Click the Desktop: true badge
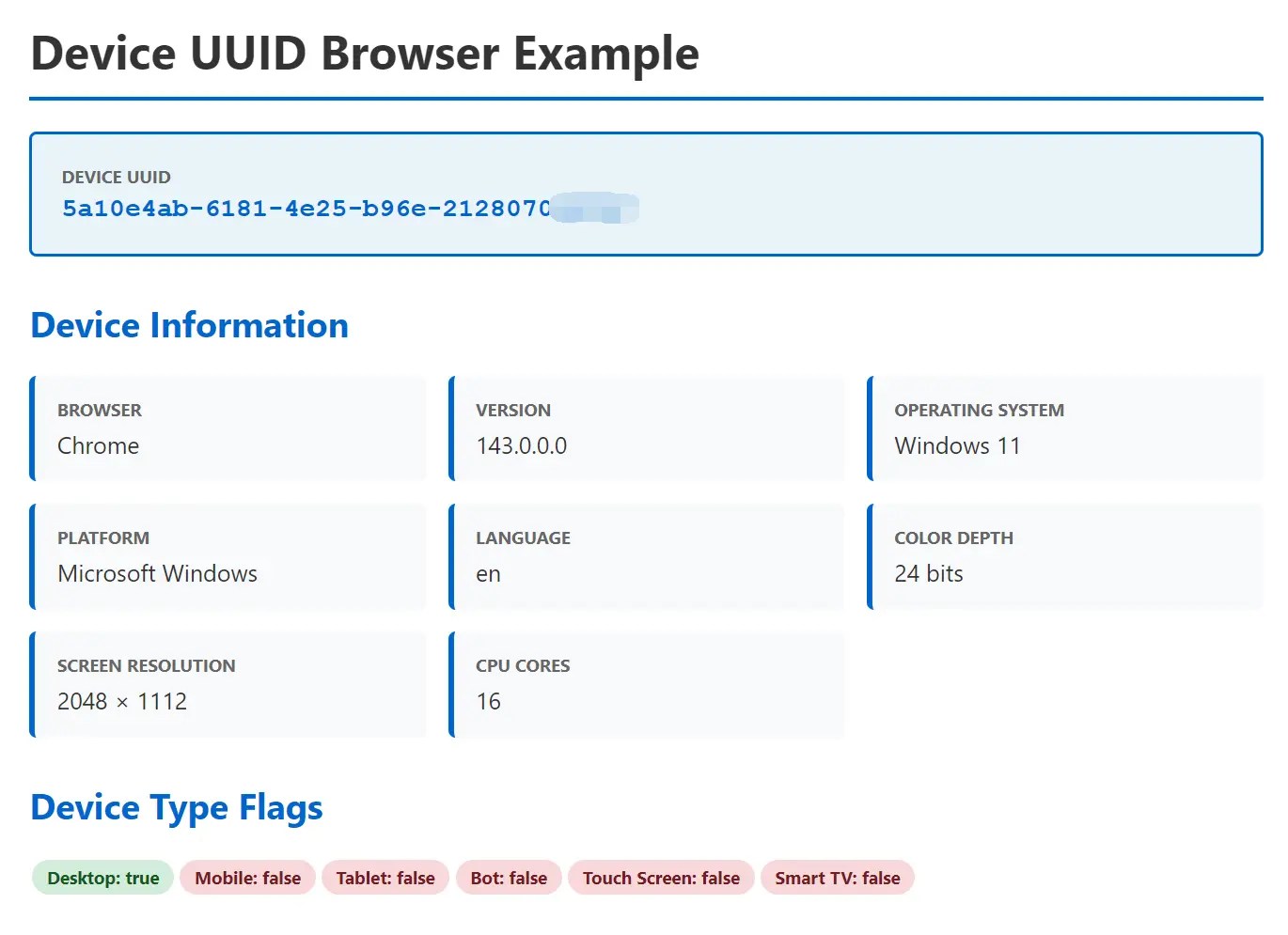This screenshot has width=1288, height=935. (102, 878)
